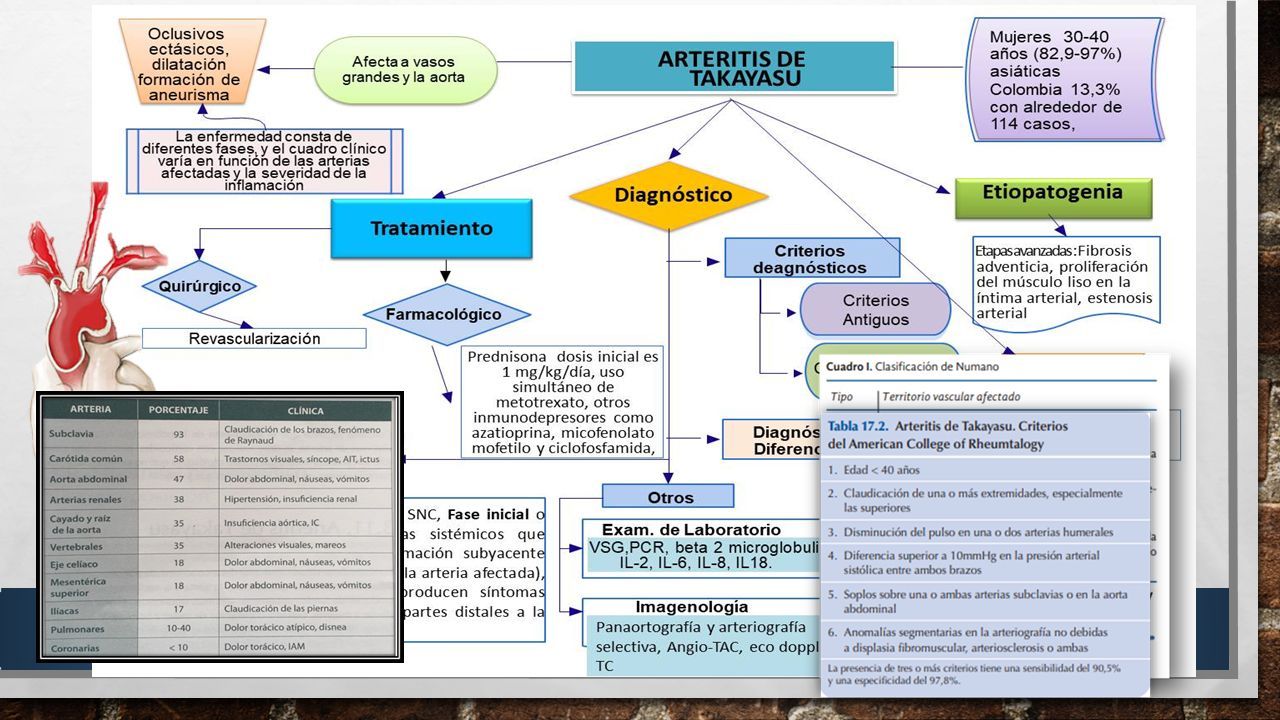
Task: Click the 'Carótida común' table cell
Action: 91,458
